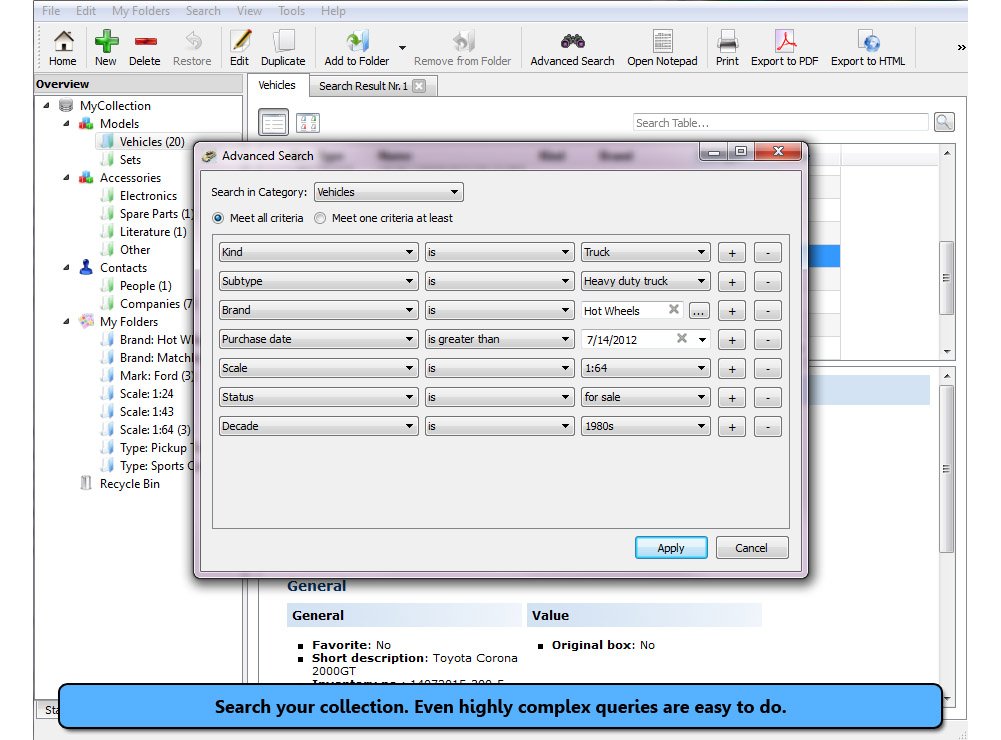The width and height of the screenshot is (1001, 740).
Task: Show more toolbar items chevron
Action: pyautogui.click(x=961, y=47)
